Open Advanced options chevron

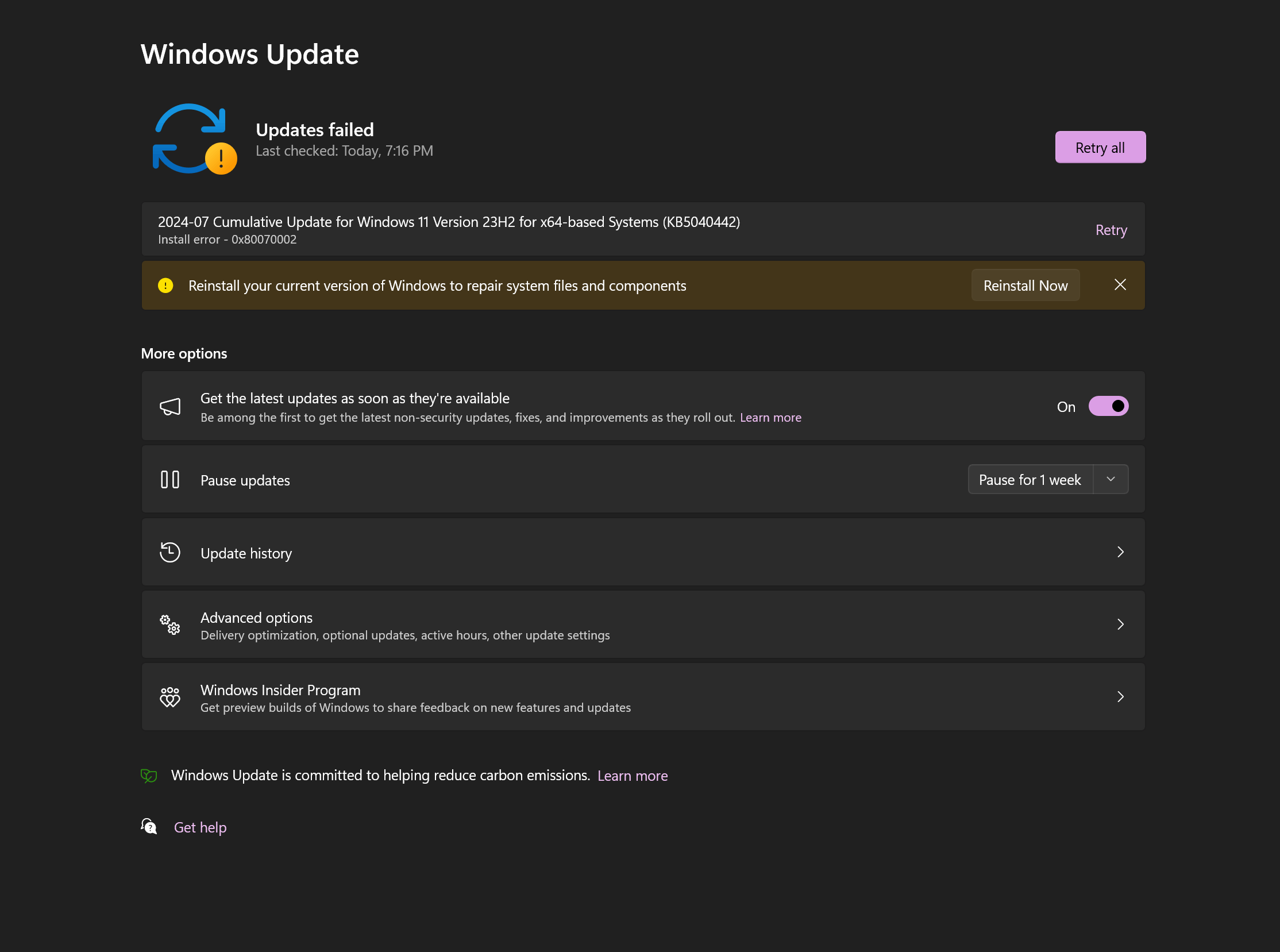1120,625
